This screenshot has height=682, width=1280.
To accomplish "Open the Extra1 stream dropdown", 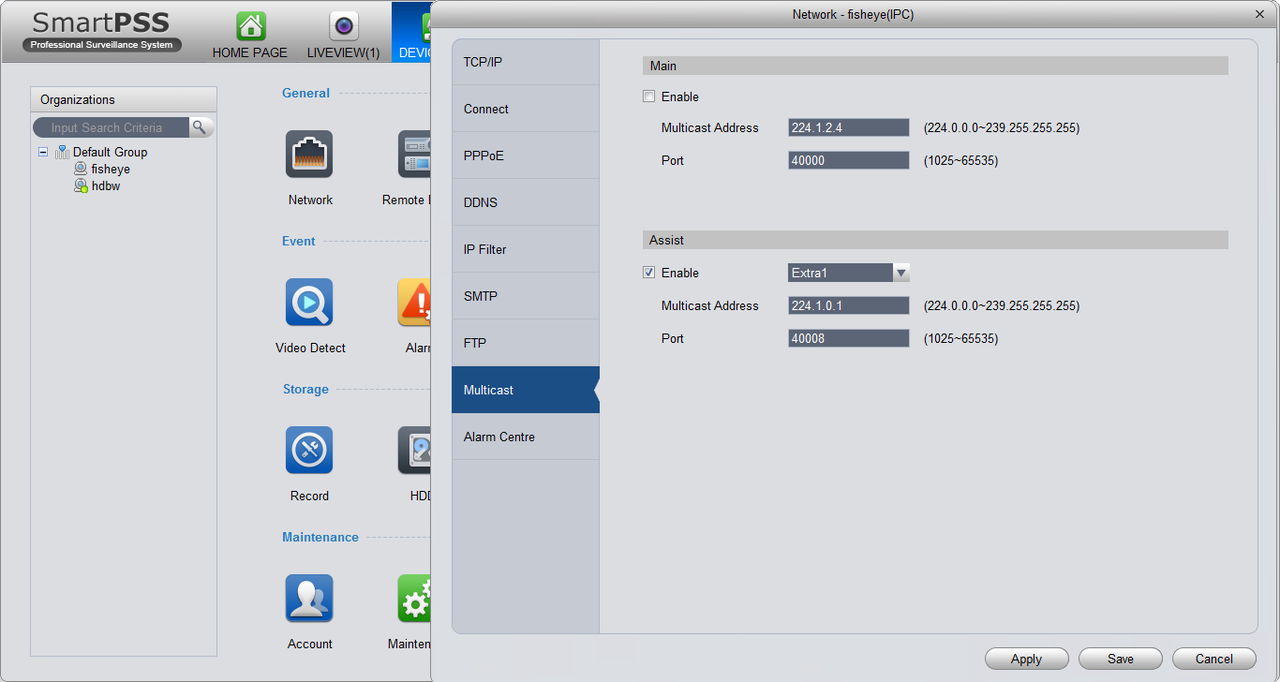I will [849, 273].
